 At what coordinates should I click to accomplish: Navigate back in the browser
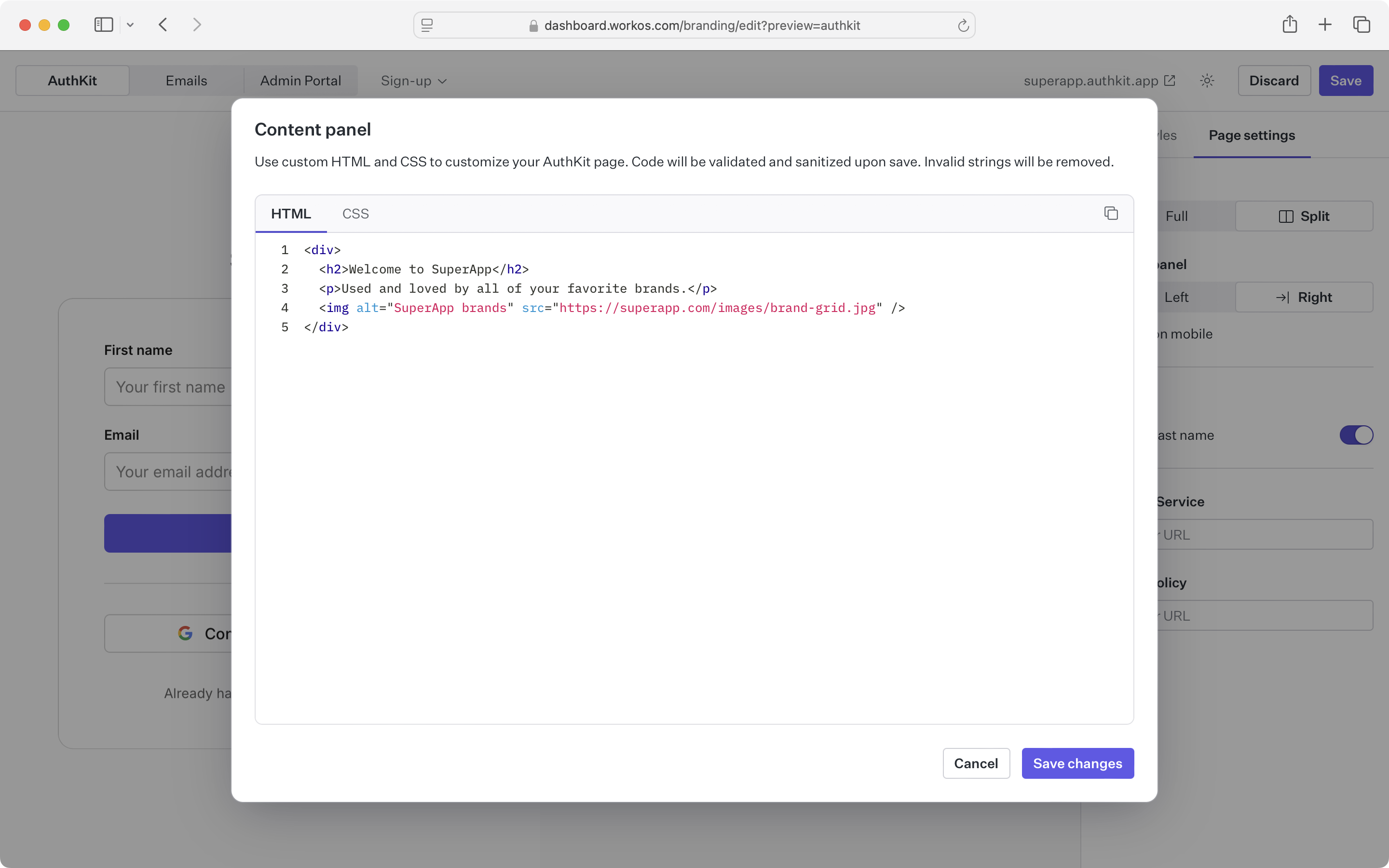pyautogui.click(x=163, y=24)
